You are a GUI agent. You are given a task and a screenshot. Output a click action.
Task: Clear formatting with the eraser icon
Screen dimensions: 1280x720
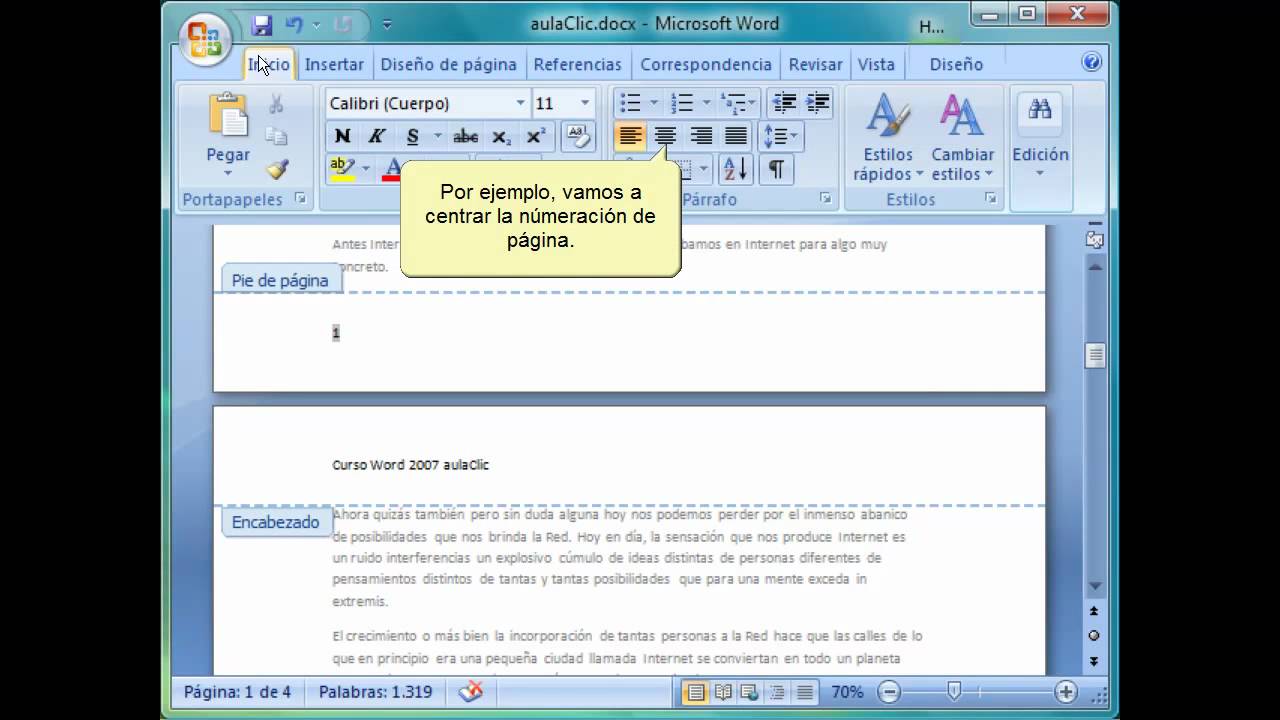coord(577,136)
